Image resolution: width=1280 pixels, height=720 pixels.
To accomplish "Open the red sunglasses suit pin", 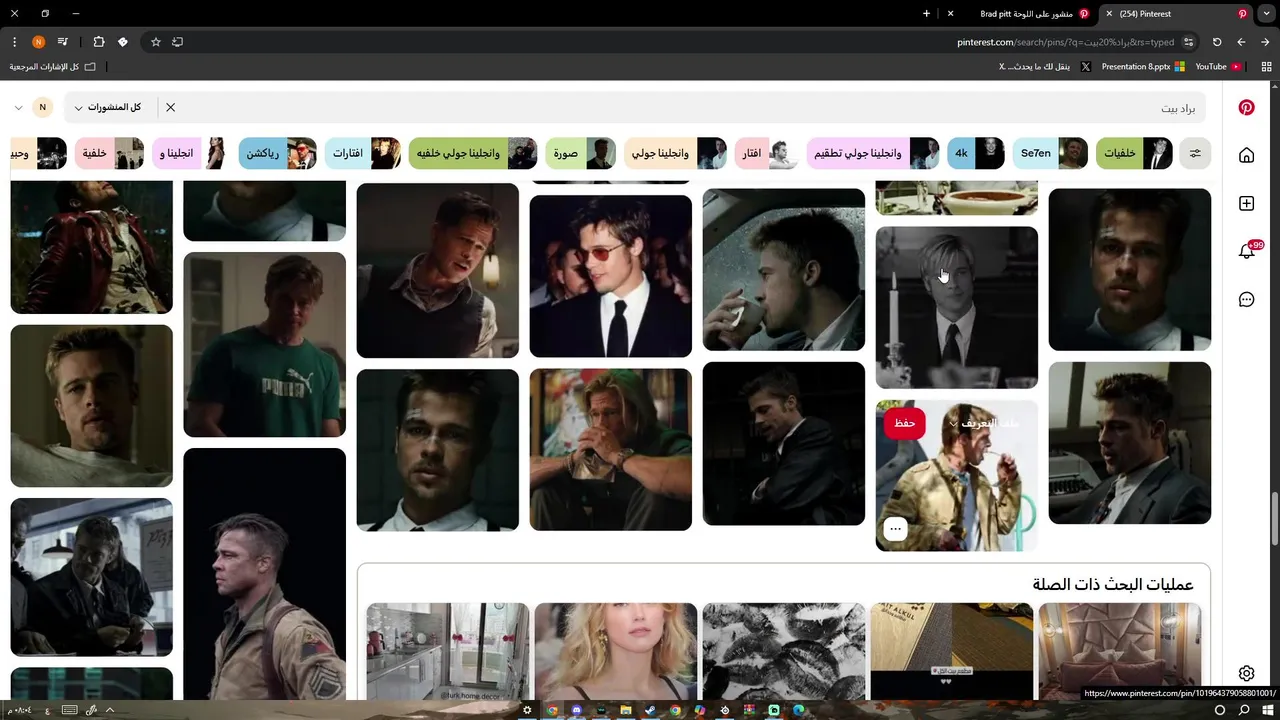I will point(611,276).
